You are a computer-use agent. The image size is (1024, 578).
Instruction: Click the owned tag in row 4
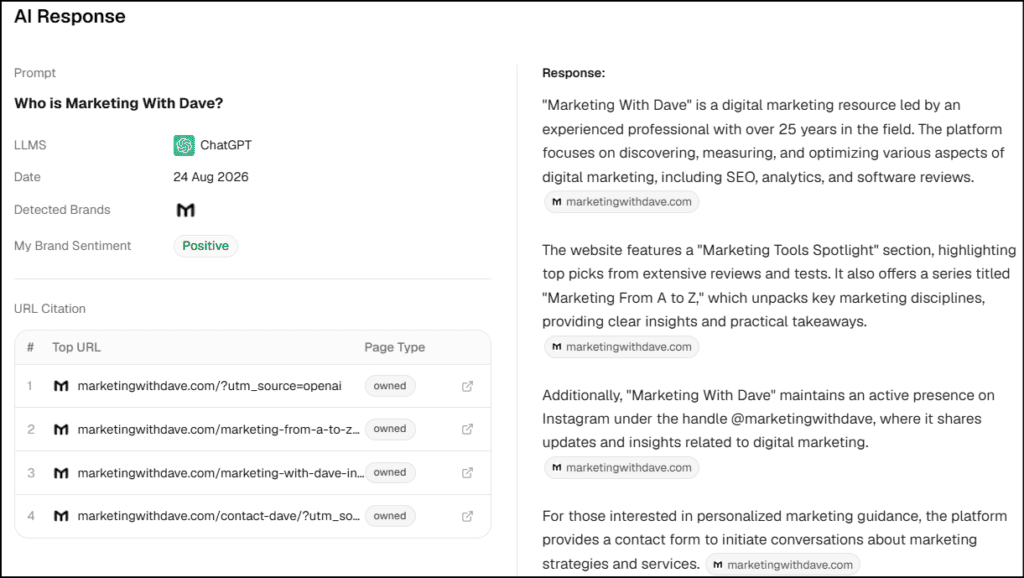coord(390,516)
